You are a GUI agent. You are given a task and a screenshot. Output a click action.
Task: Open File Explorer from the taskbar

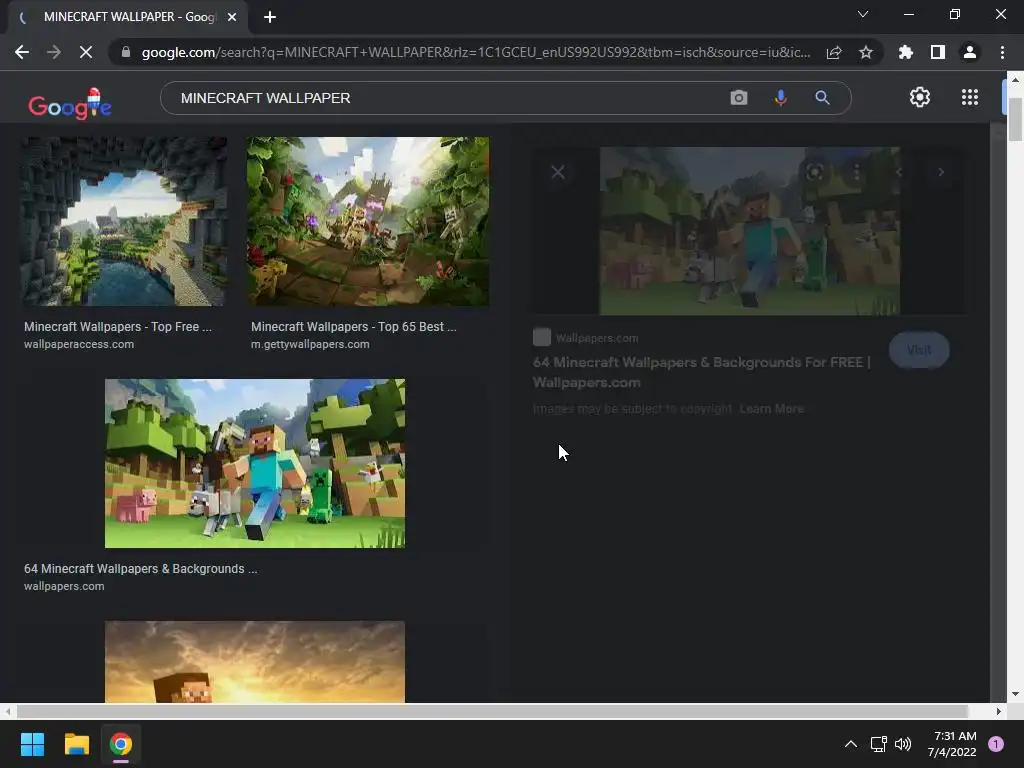point(76,744)
